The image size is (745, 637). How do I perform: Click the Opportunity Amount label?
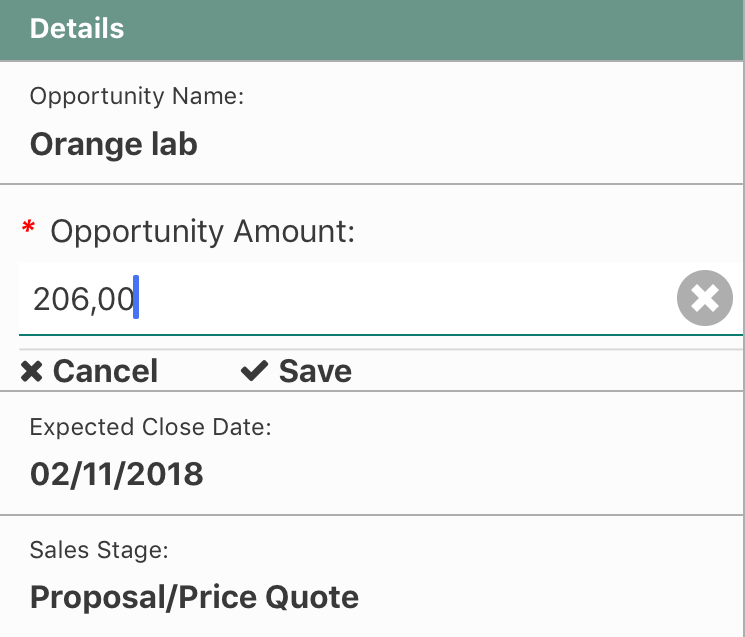point(203,231)
